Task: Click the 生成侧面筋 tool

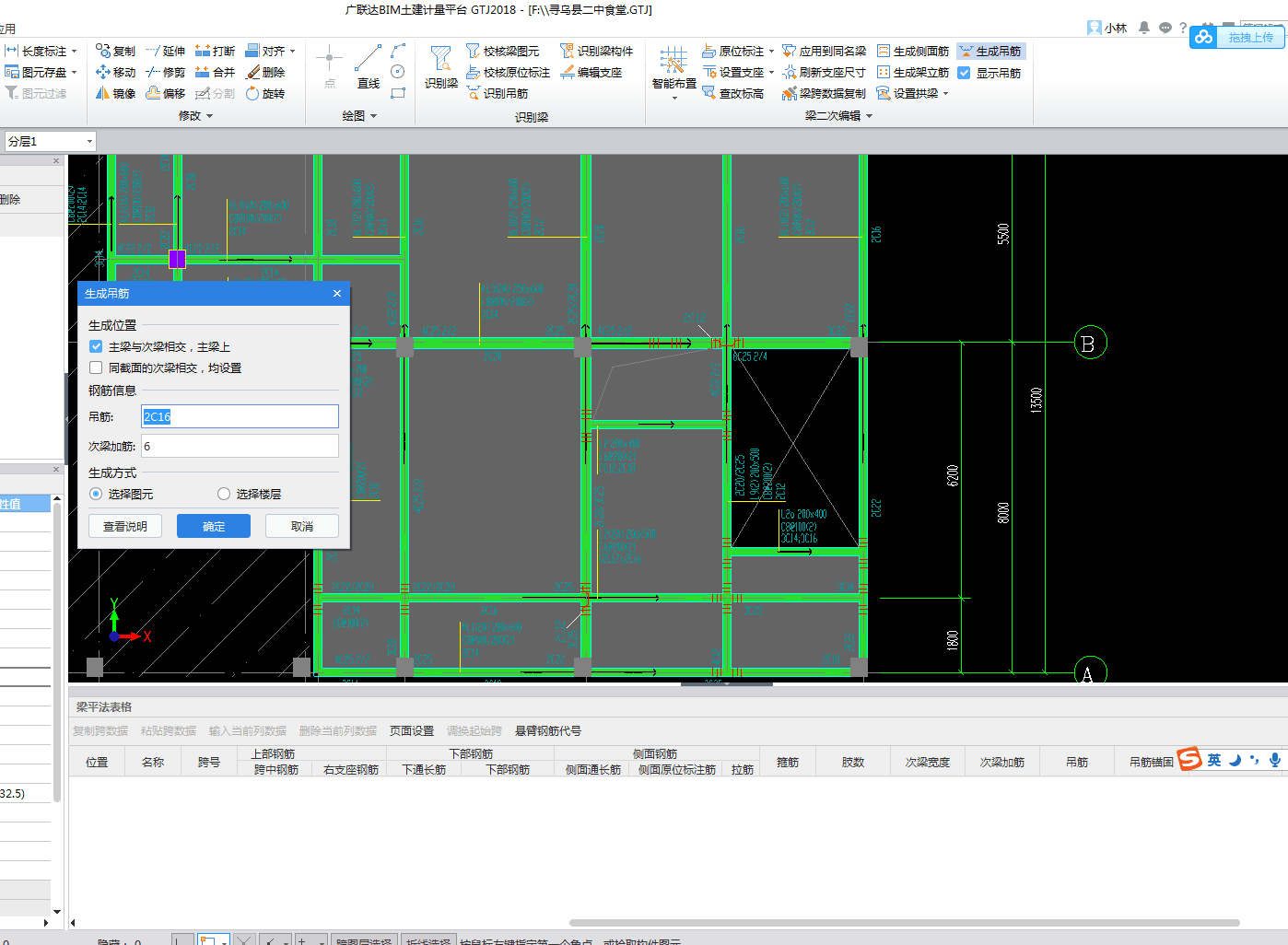Action: (x=912, y=51)
